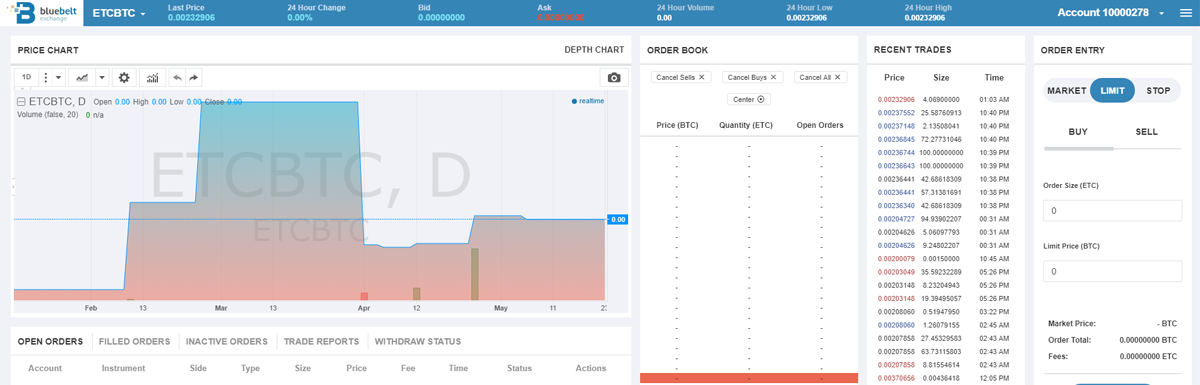Select the 1D chart interval button
Image resolution: width=1200 pixels, height=385 pixels.
click(27, 77)
